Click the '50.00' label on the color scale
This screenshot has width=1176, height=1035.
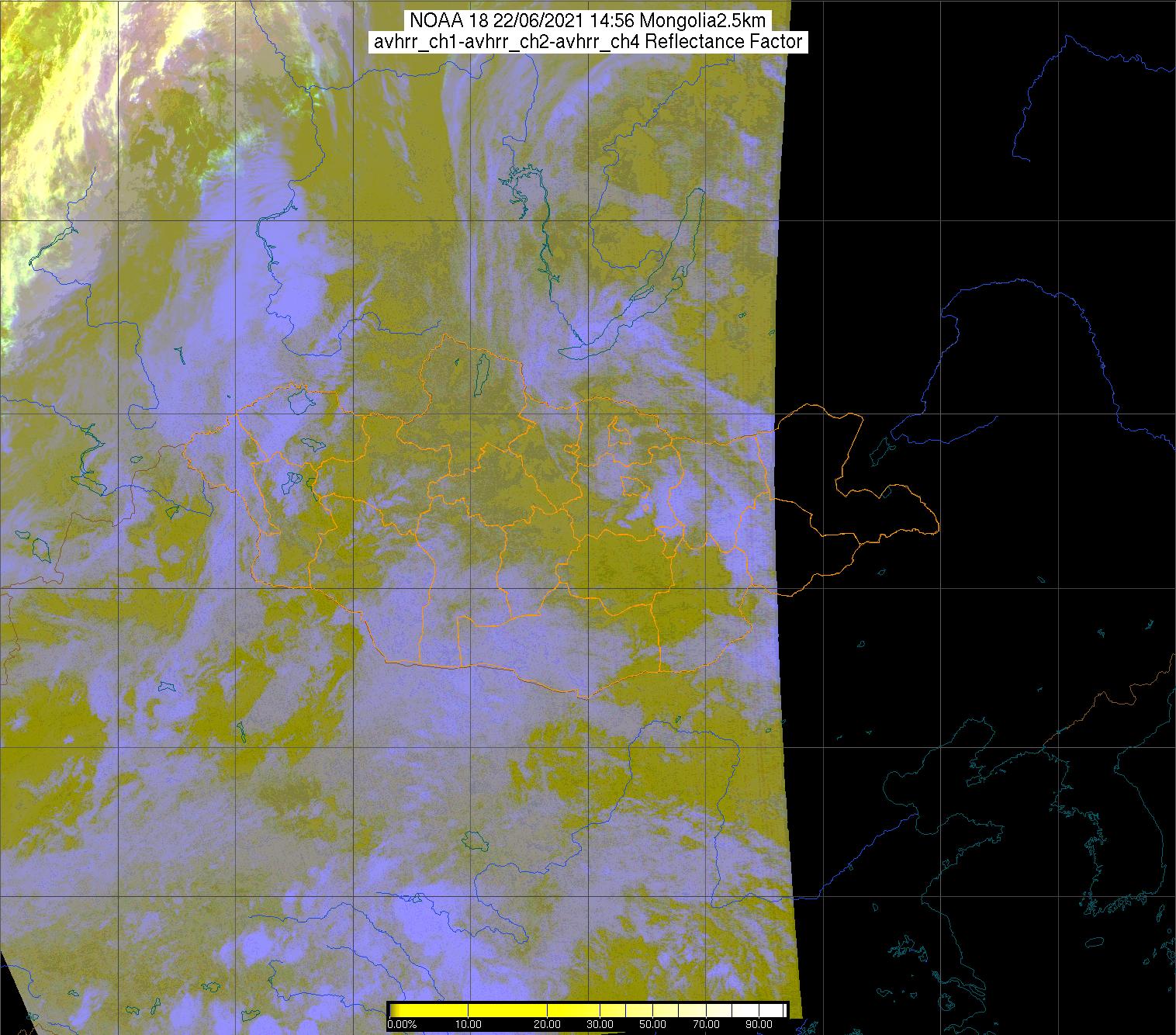(652, 1024)
